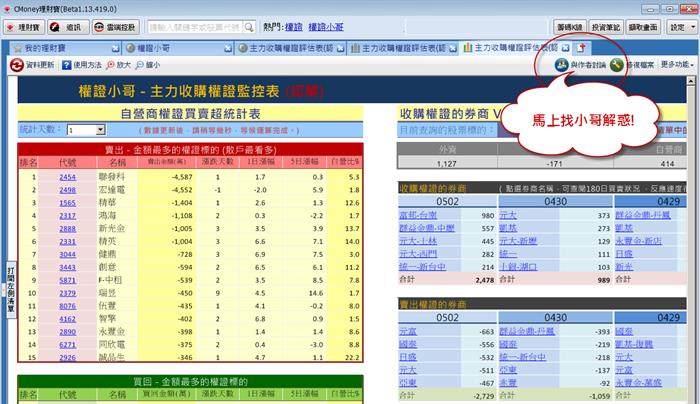Screen dimensions: 700x404
Task: Close the 我的理財寶 tab
Action: point(115,48)
